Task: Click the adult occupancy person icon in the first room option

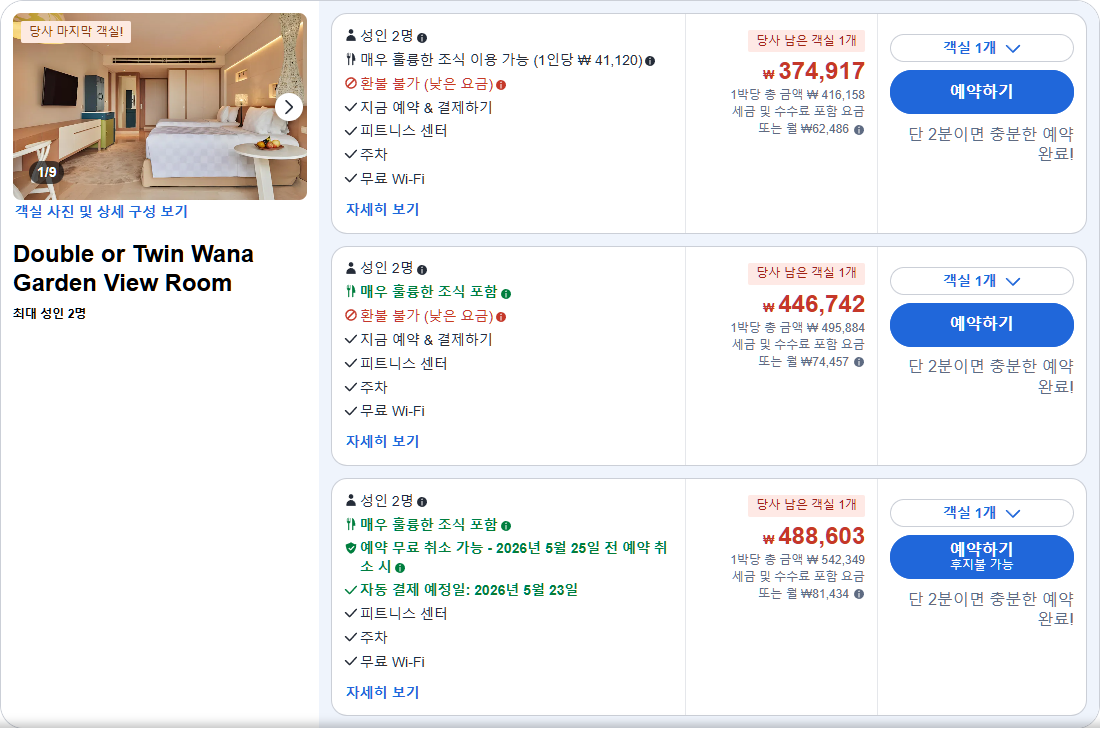Action: click(x=351, y=34)
